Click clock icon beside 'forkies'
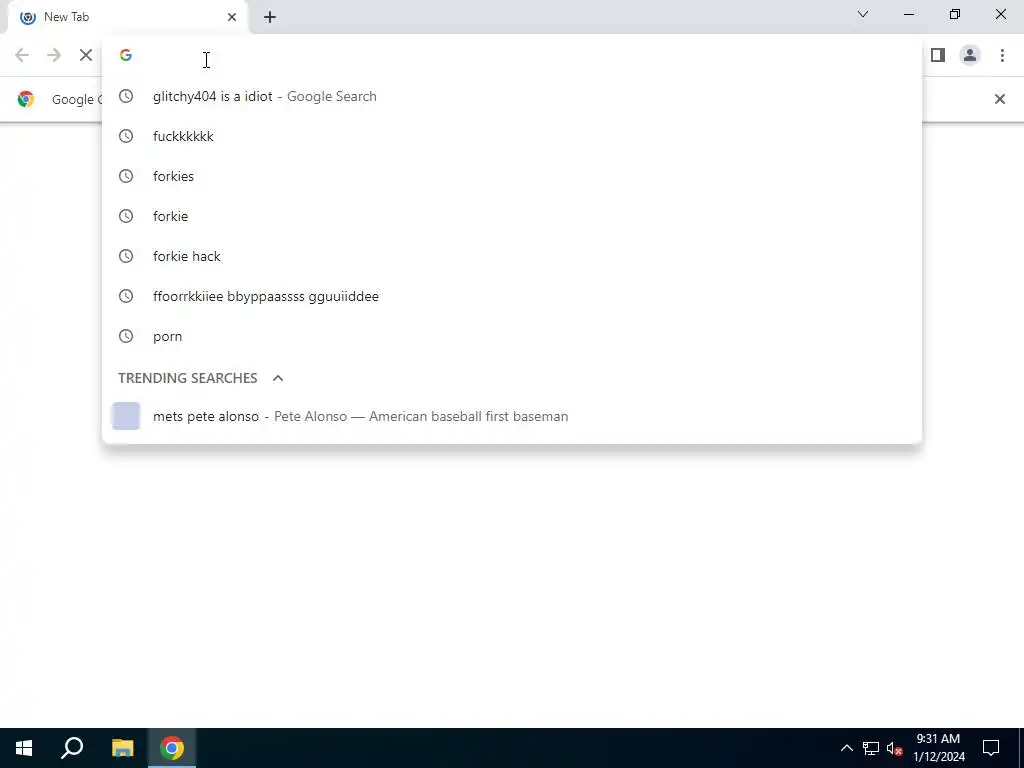1024x768 pixels. [126, 176]
